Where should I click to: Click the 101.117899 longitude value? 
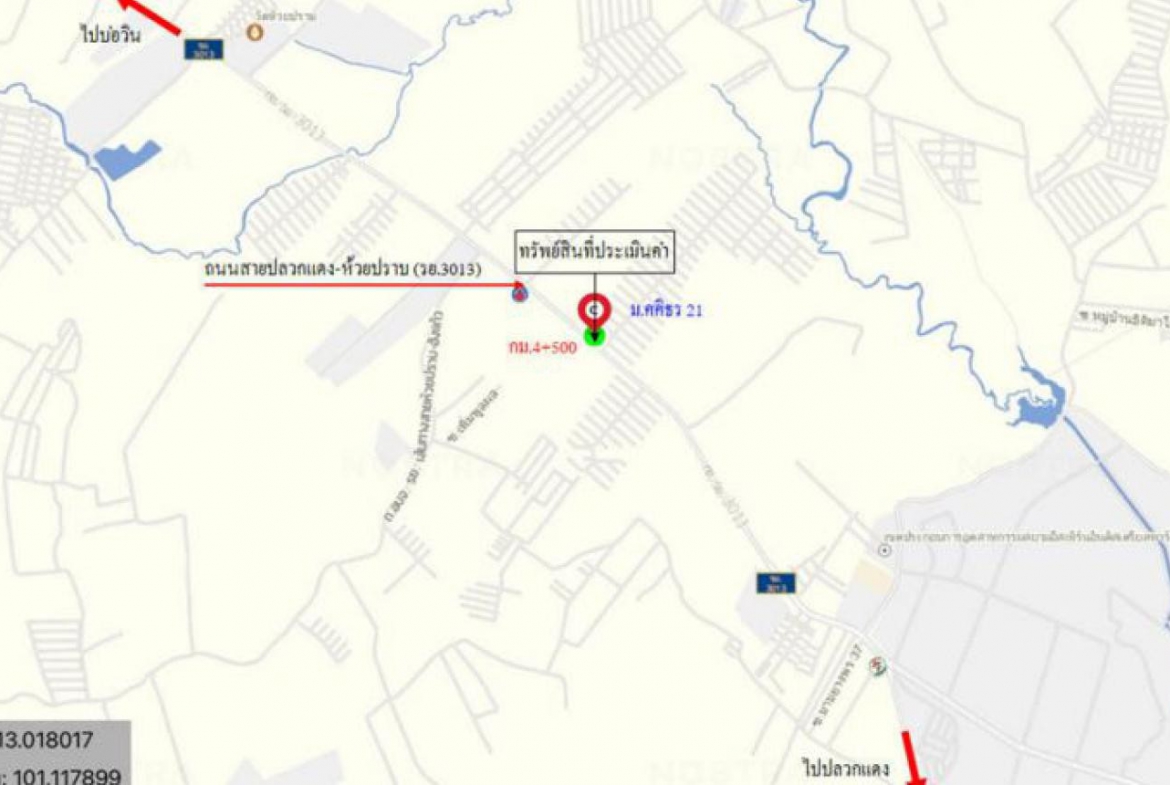pos(67,776)
